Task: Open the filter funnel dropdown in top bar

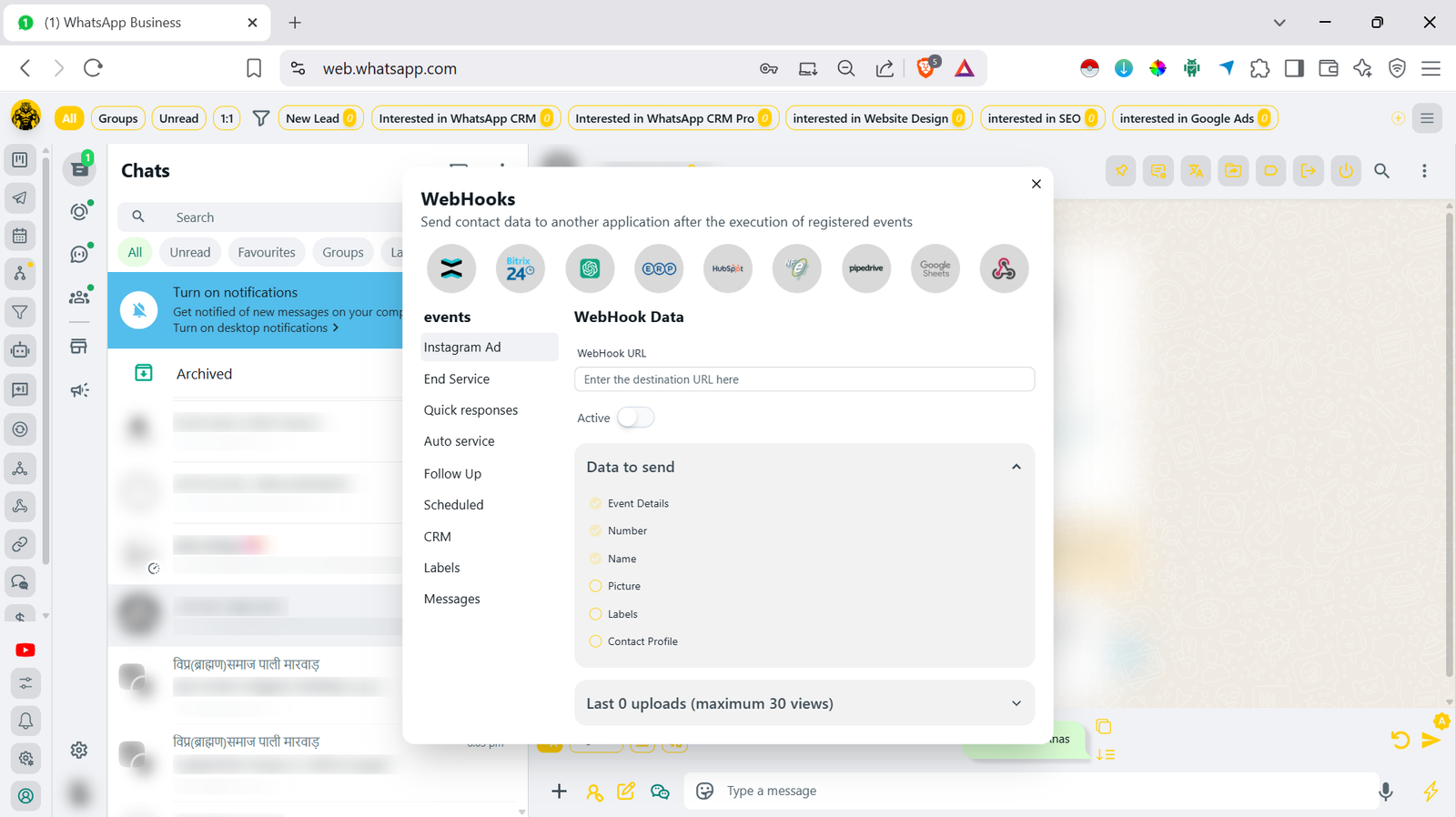Action: click(x=261, y=118)
